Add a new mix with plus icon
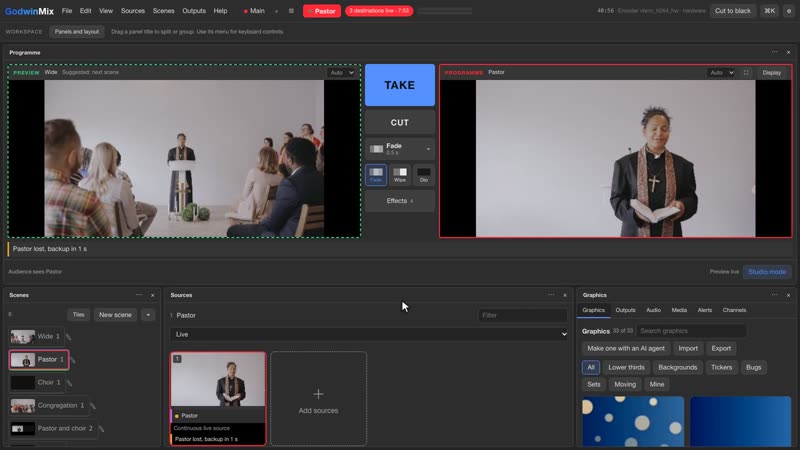 [277, 11]
